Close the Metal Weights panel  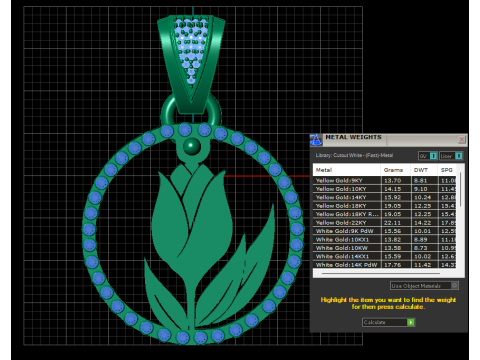pyautogui.click(x=462, y=139)
